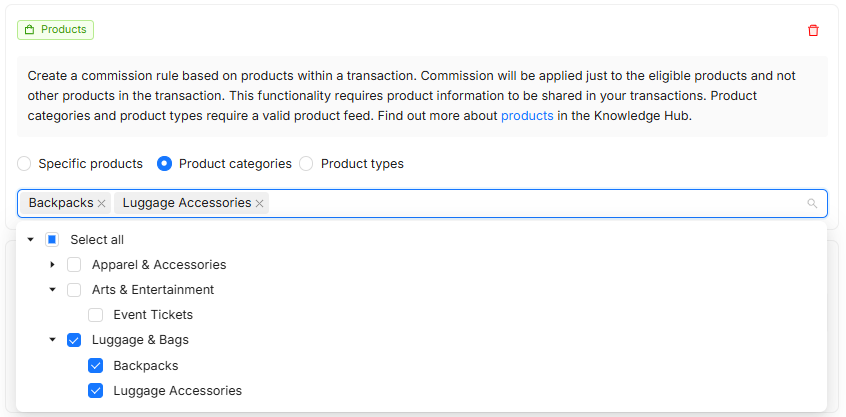
Task: Expand the Apparel & Accessories category
Action: pos(53,265)
